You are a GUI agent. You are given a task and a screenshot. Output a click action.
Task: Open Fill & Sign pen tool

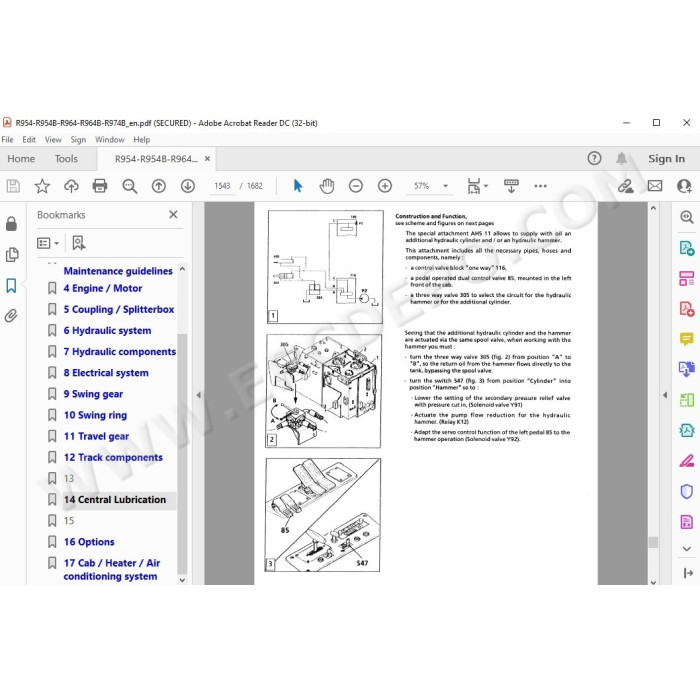coord(687,461)
